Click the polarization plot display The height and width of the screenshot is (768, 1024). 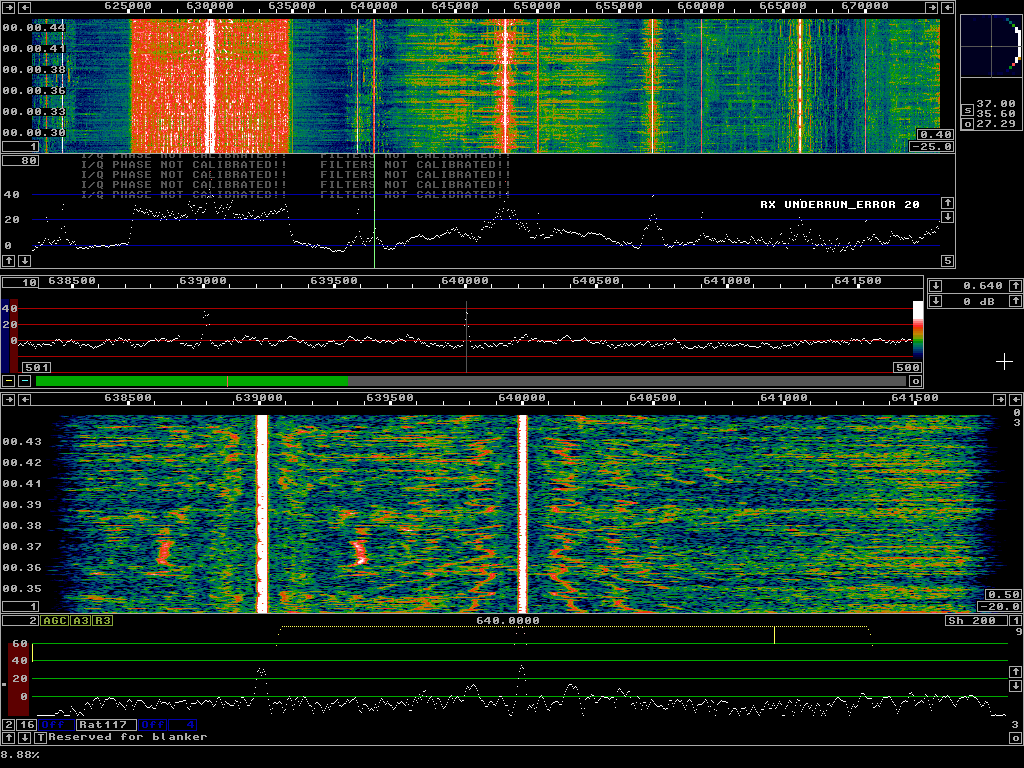click(x=991, y=46)
